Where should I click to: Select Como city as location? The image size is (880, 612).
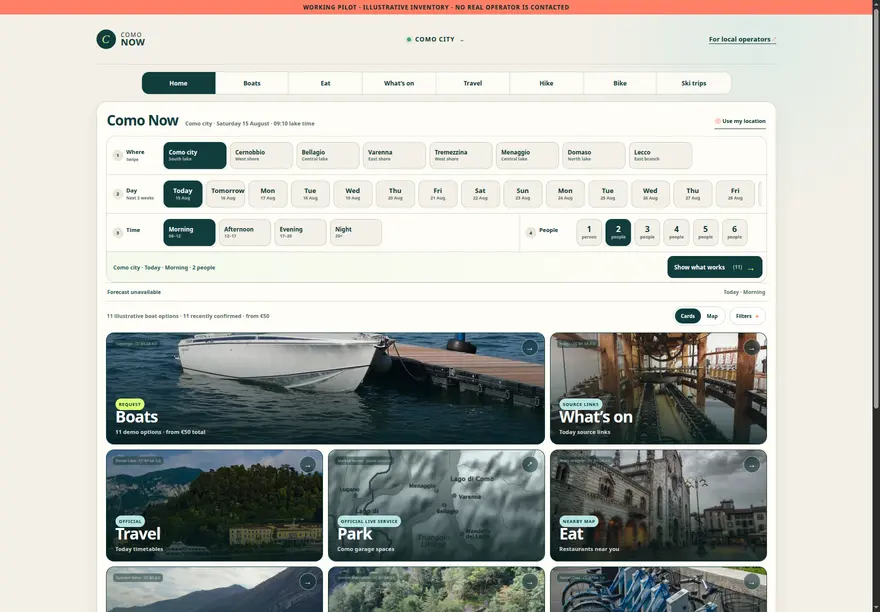195,156
